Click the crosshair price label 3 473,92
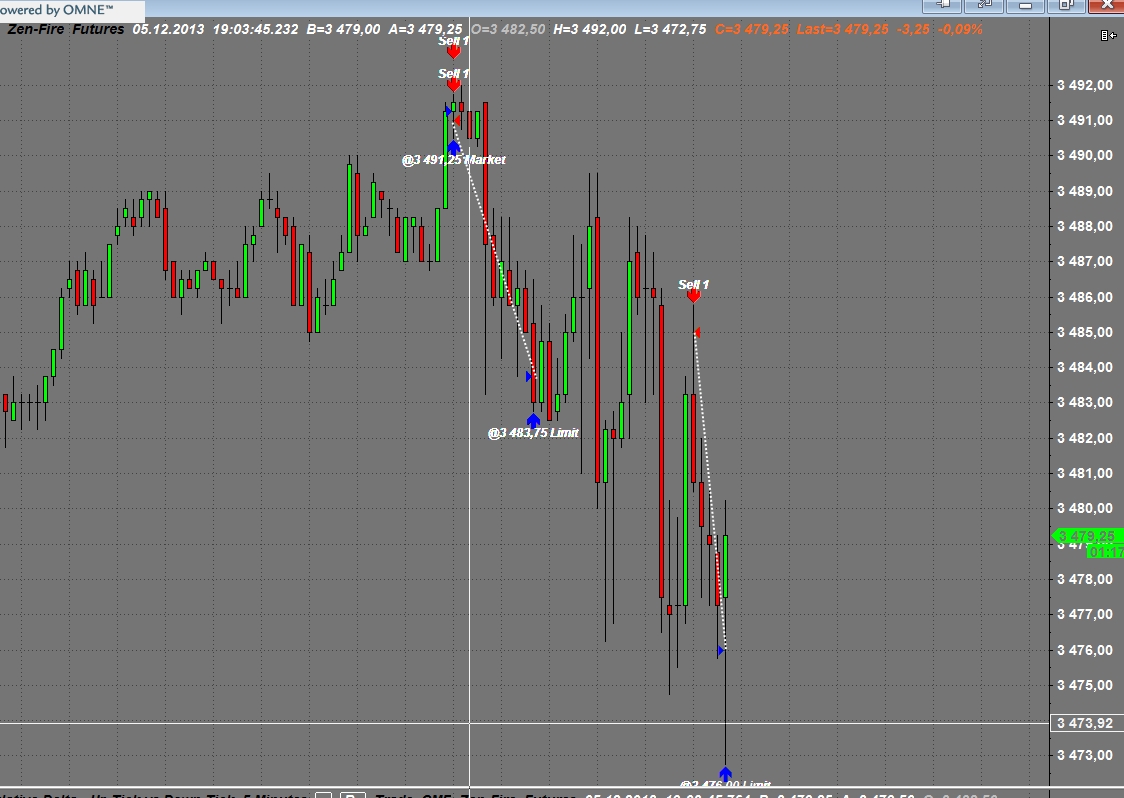The width and height of the screenshot is (1124, 798). click(1086, 723)
